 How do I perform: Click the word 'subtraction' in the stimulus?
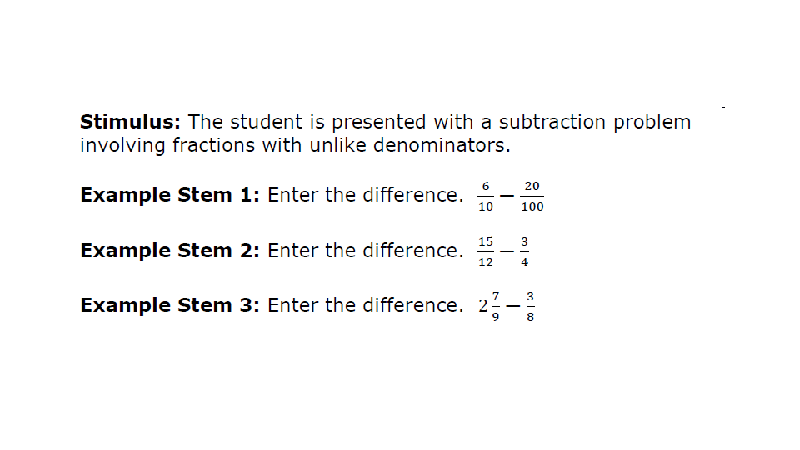pyautogui.click(x=552, y=122)
